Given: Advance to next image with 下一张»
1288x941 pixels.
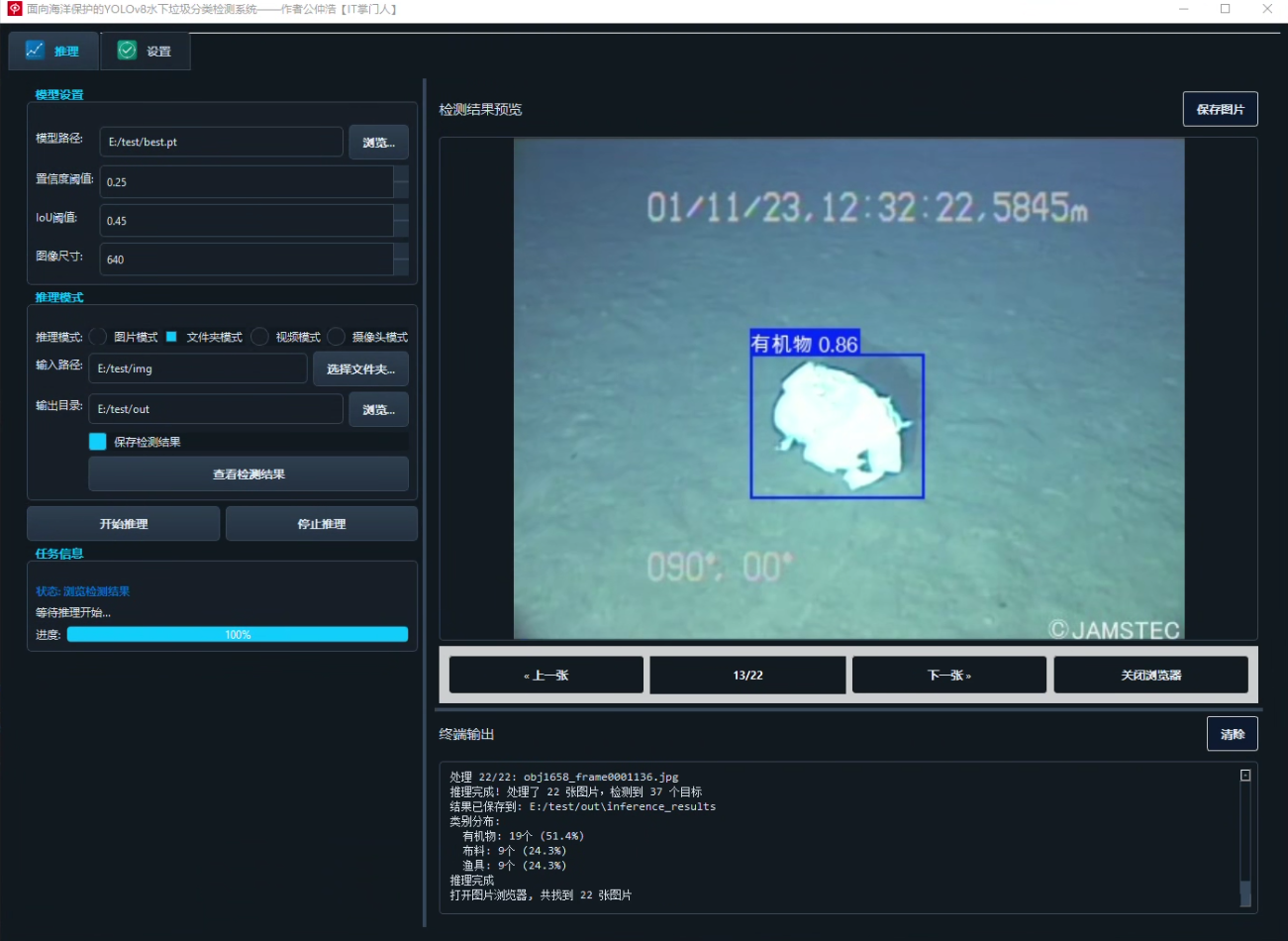Looking at the screenshot, I should click(947, 675).
